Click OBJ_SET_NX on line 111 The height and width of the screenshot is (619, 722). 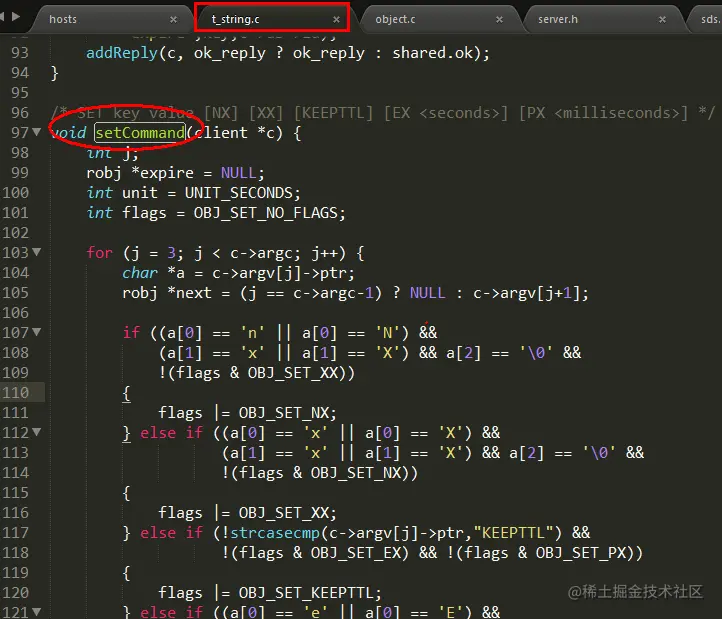click(284, 413)
